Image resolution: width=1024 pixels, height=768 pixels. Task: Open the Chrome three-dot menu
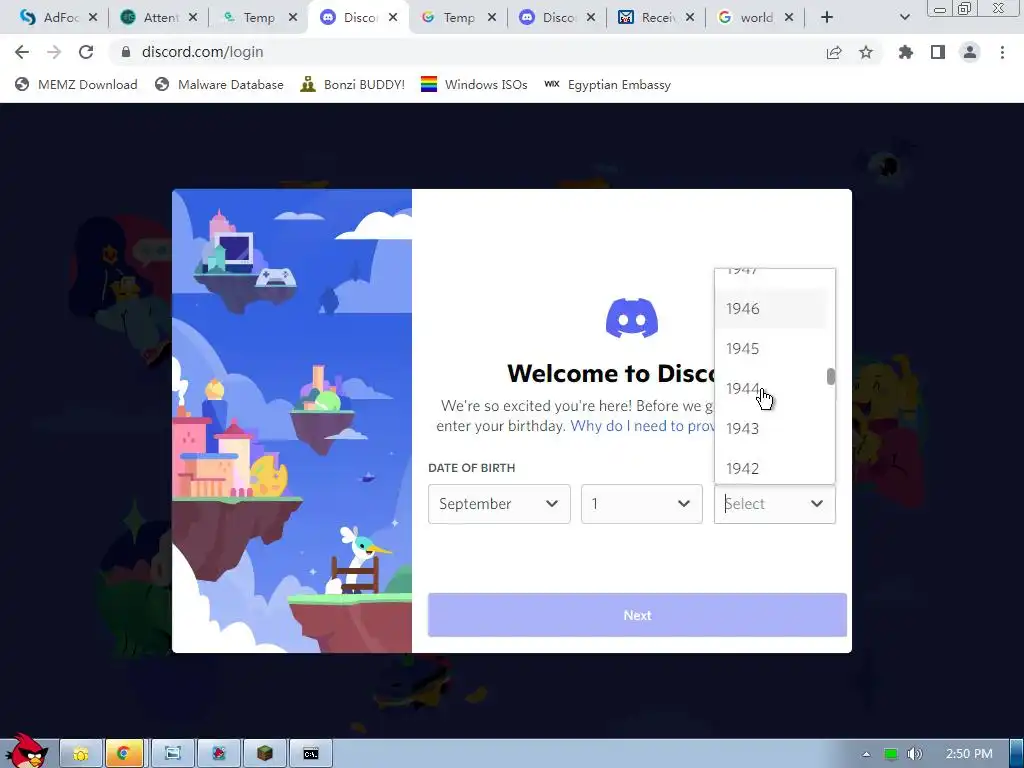[x=1002, y=52]
